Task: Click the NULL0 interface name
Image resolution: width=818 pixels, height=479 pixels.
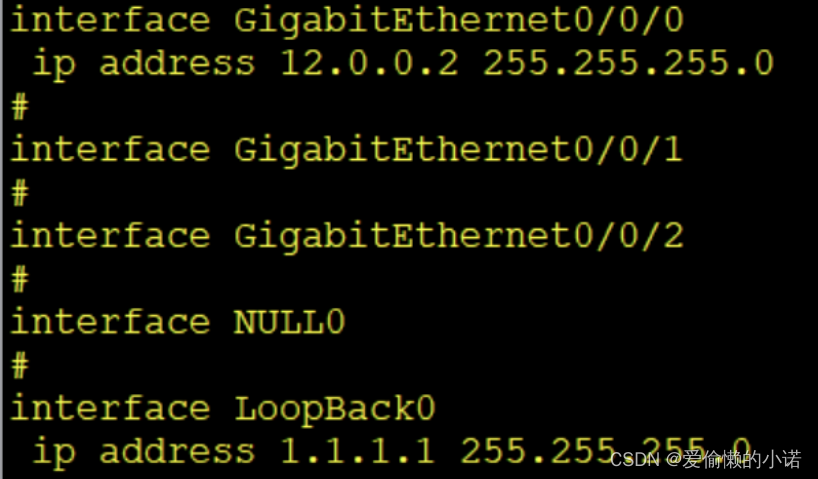Action: coord(290,322)
